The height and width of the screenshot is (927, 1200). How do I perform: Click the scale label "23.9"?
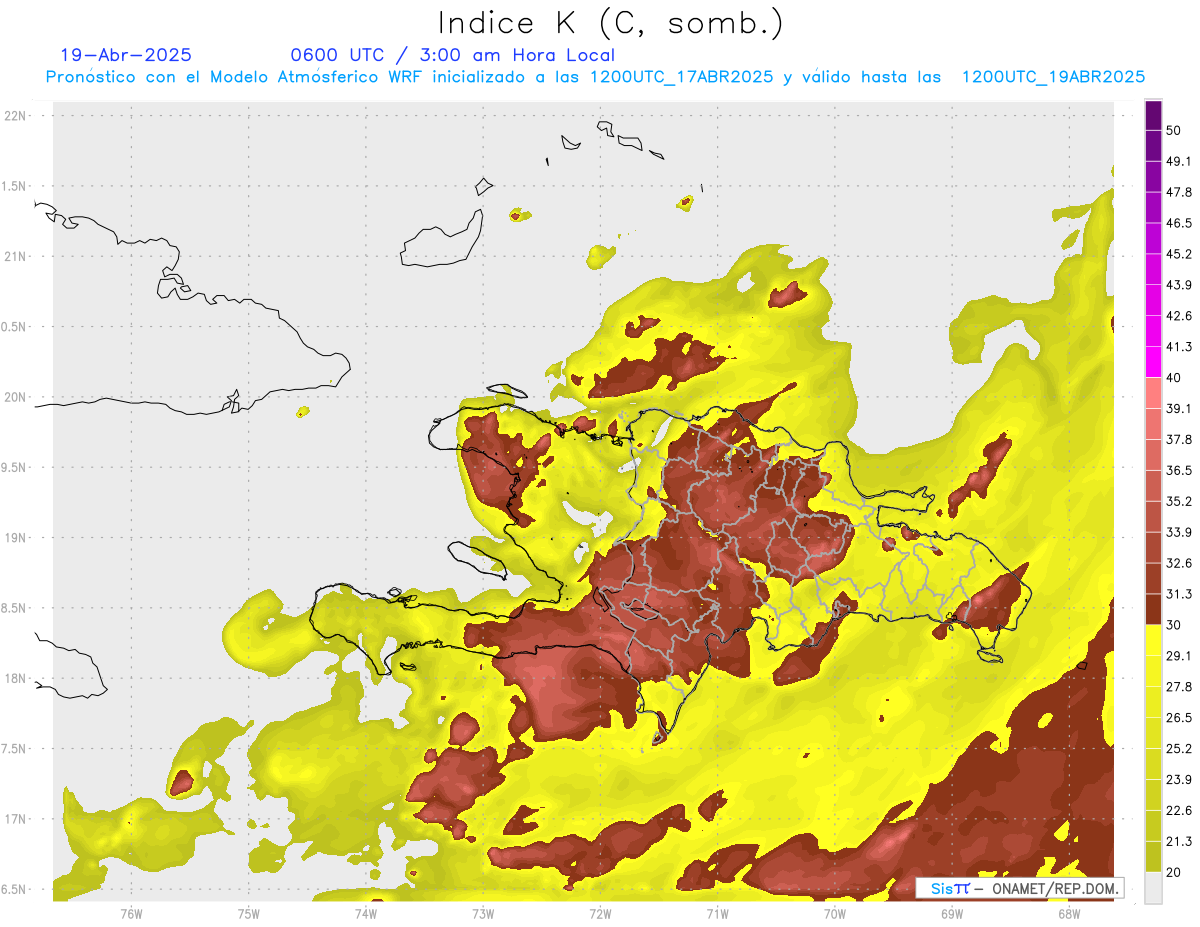tap(1179, 780)
